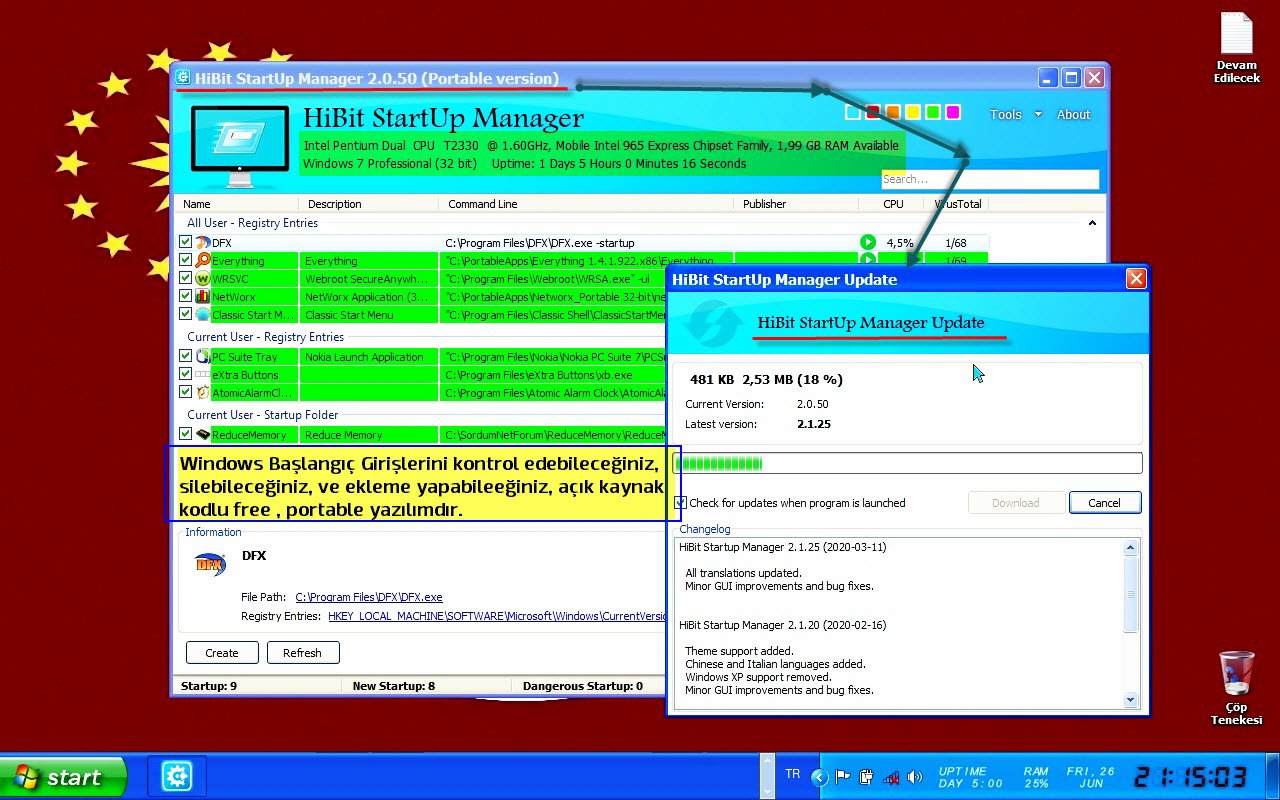
Task: Uncheck the Everything startup entry
Action: pos(186,261)
